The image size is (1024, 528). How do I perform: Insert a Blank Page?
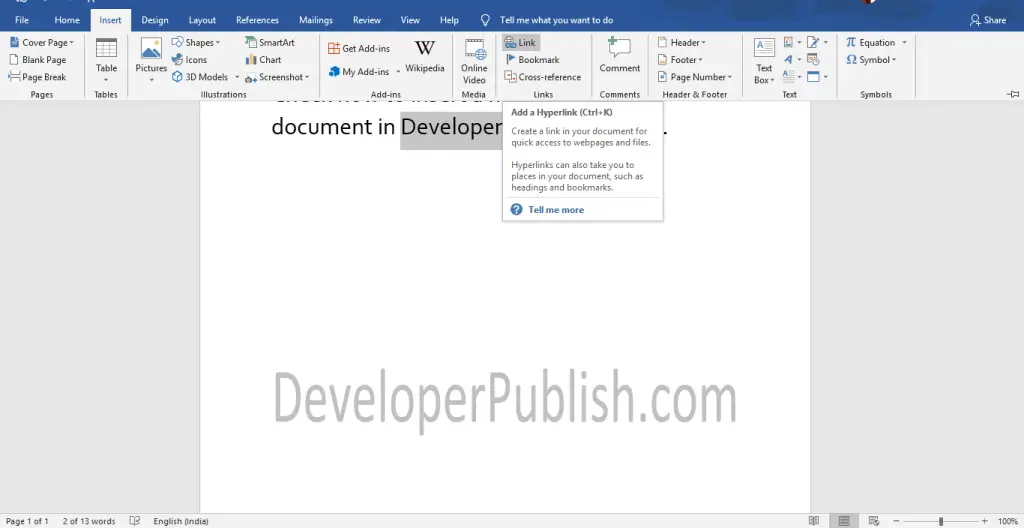(38, 59)
